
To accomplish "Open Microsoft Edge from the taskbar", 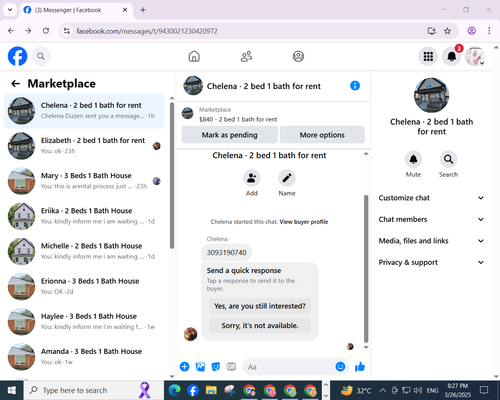I will click(x=174, y=390).
